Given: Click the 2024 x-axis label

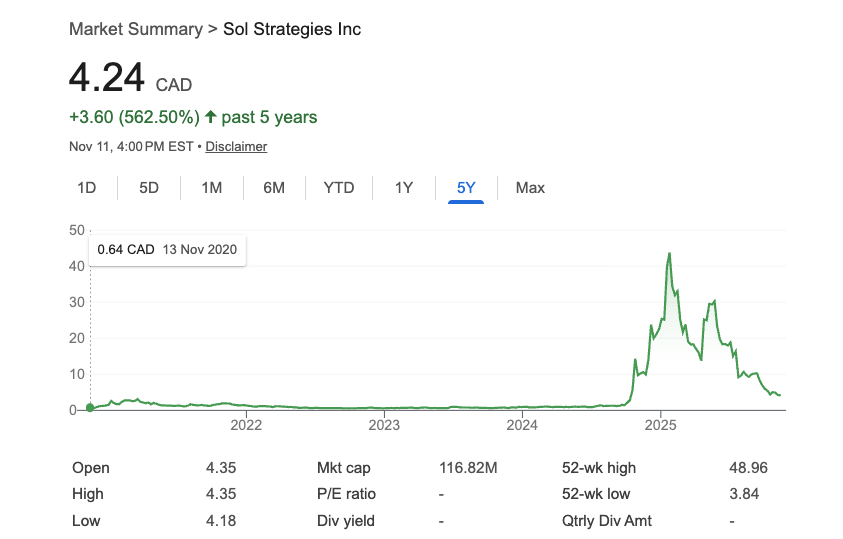Looking at the screenshot, I should [522, 426].
